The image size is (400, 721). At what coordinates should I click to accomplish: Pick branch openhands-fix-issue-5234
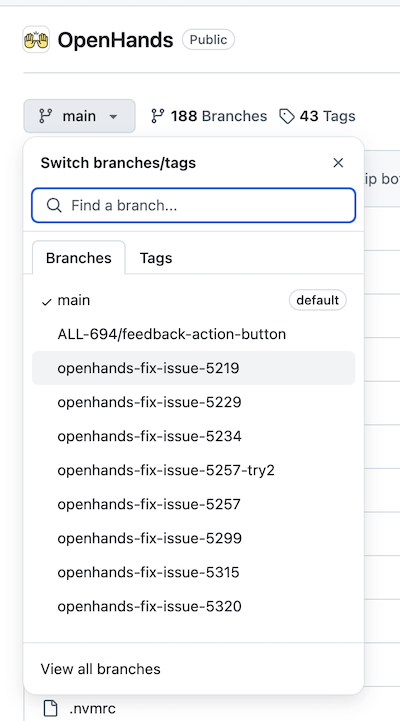tap(194, 436)
